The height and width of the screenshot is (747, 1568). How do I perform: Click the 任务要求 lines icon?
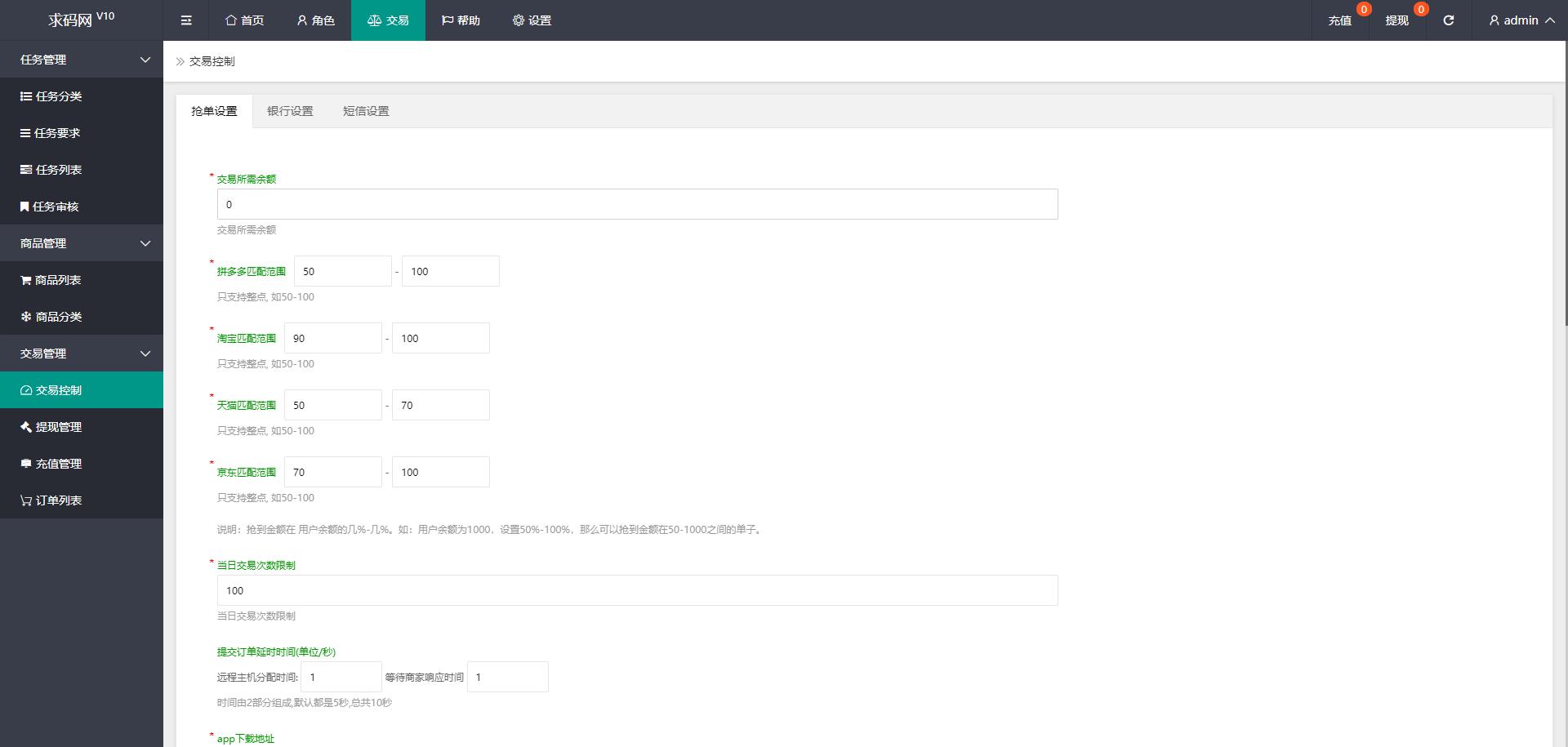coord(25,133)
